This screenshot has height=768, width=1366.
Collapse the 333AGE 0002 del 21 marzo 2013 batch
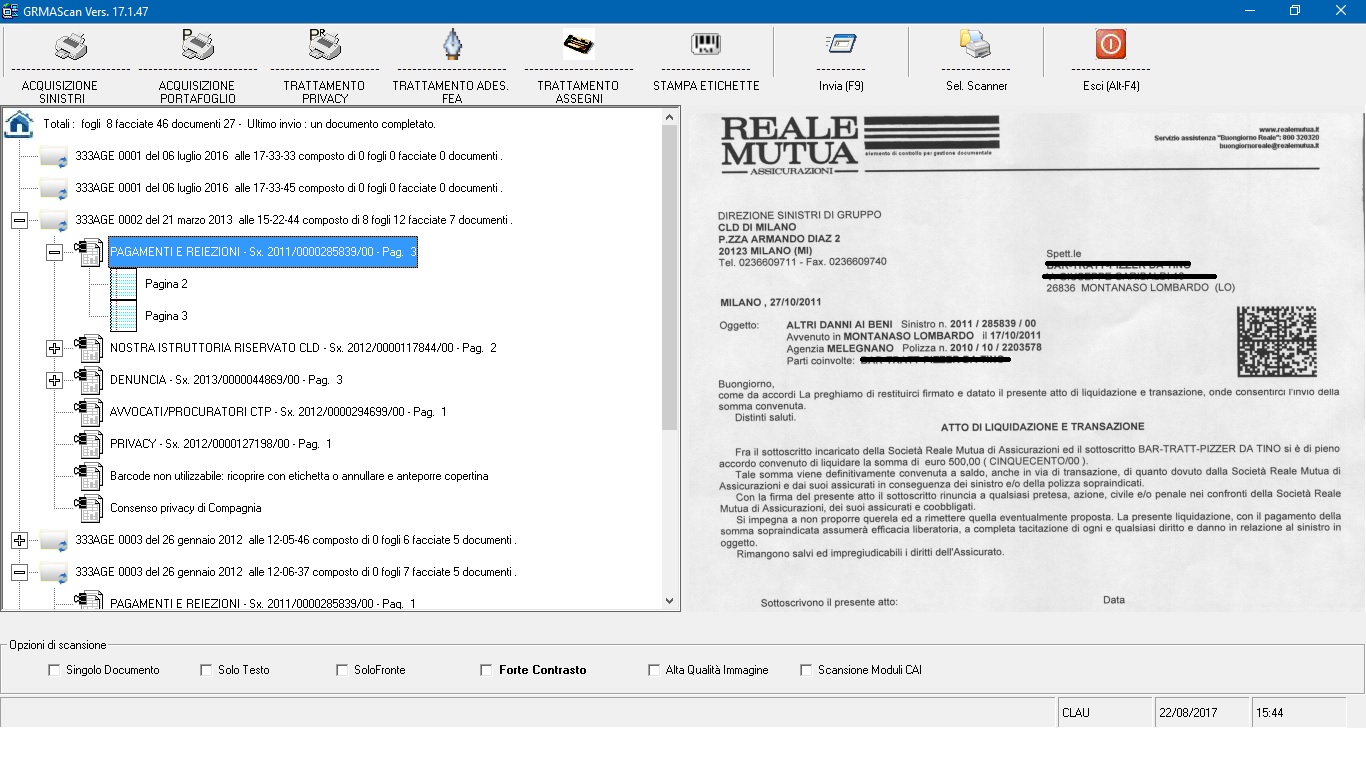point(19,220)
